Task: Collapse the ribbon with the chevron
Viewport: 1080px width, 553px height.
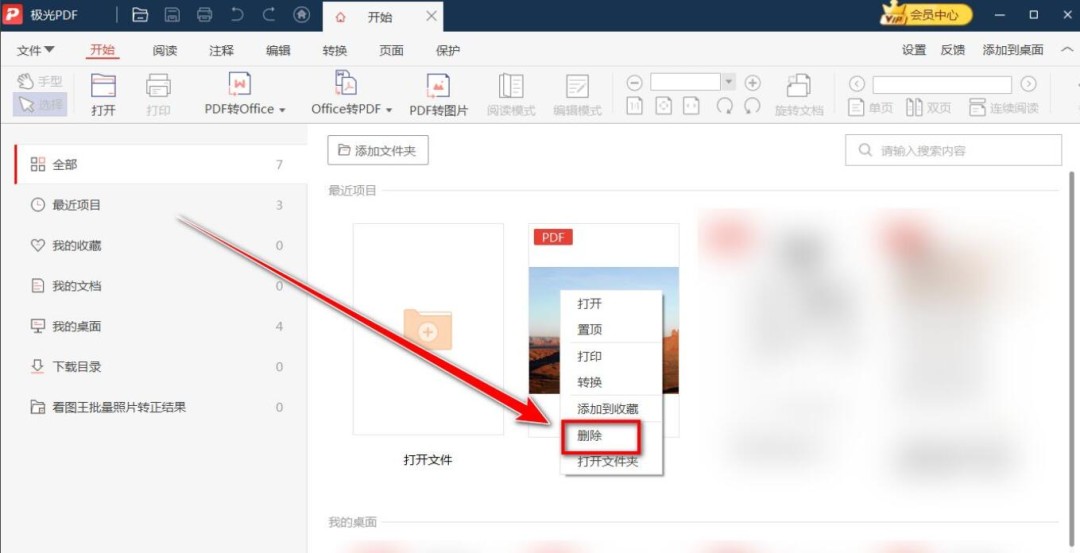Action: click(x=1066, y=50)
